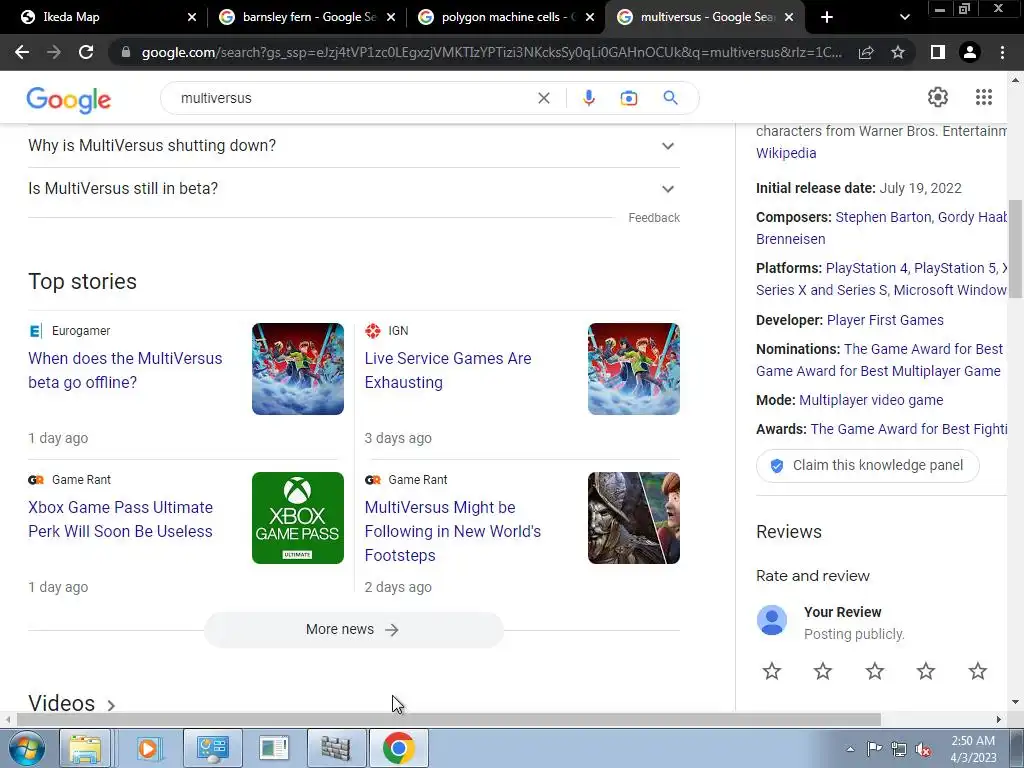Open the tab search dropdown arrow

tap(904, 17)
